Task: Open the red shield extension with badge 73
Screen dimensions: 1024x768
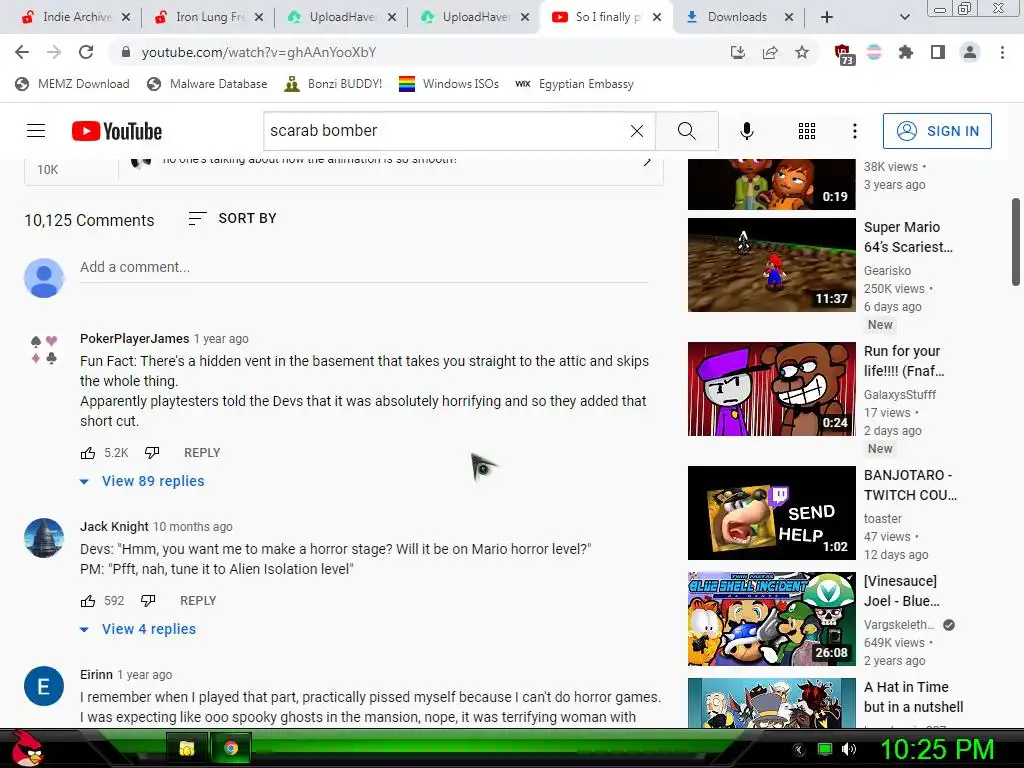Action: click(843, 54)
